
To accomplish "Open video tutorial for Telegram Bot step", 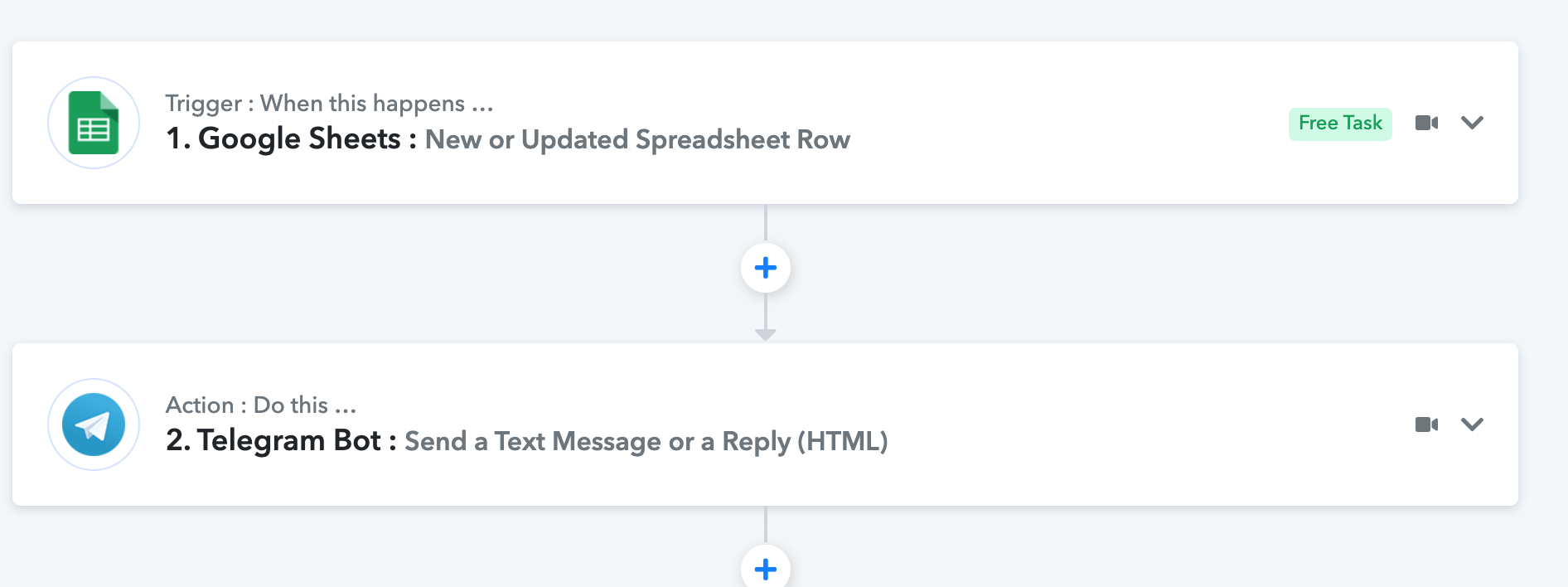I will click(x=1426, y=424).
